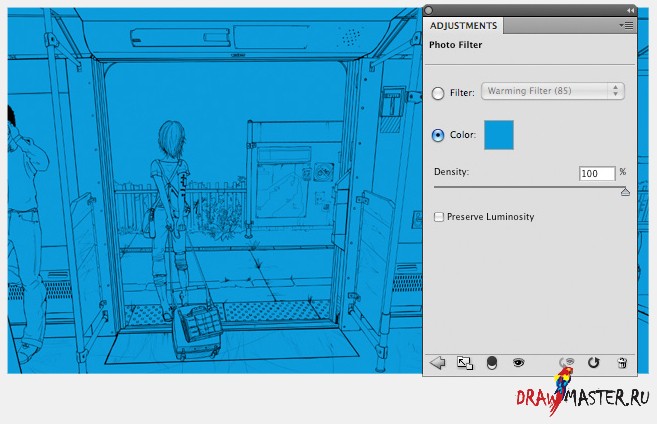This screenshot has width=657, height=424.
Task: Open the blue color swatch picker
Action: 499,135
